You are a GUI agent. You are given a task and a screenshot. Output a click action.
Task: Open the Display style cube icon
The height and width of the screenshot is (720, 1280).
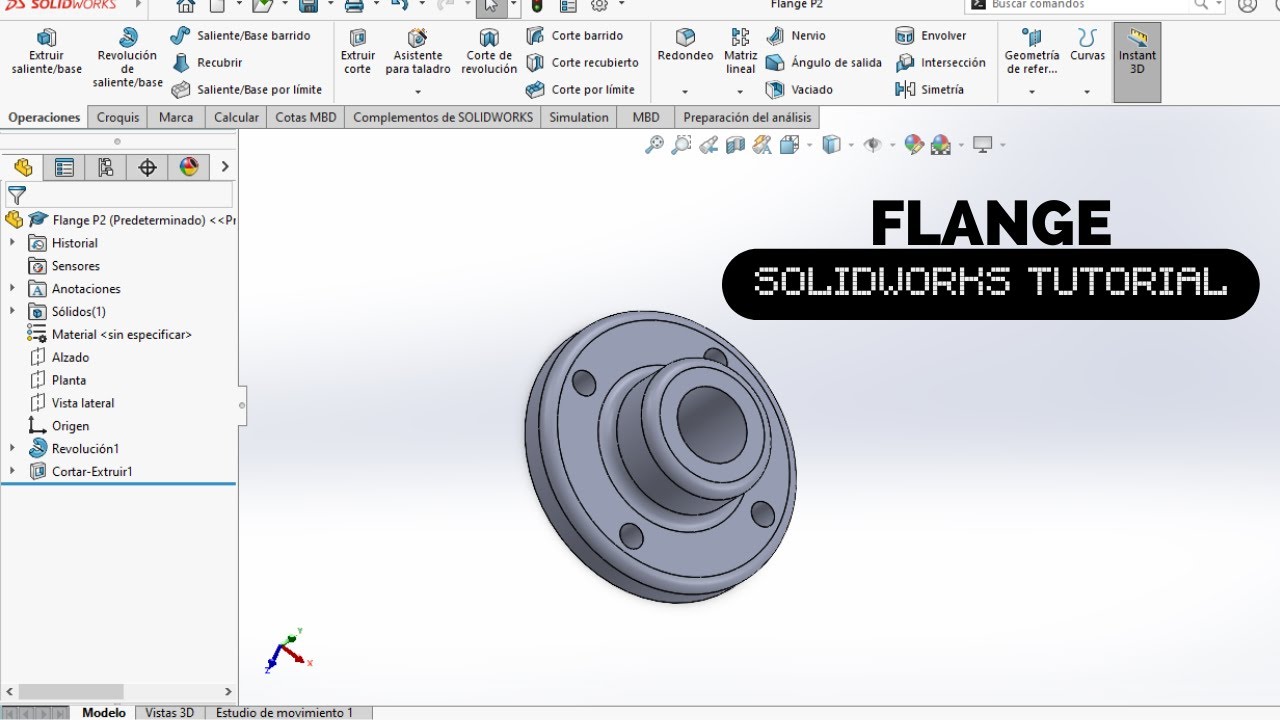(831, 145)
